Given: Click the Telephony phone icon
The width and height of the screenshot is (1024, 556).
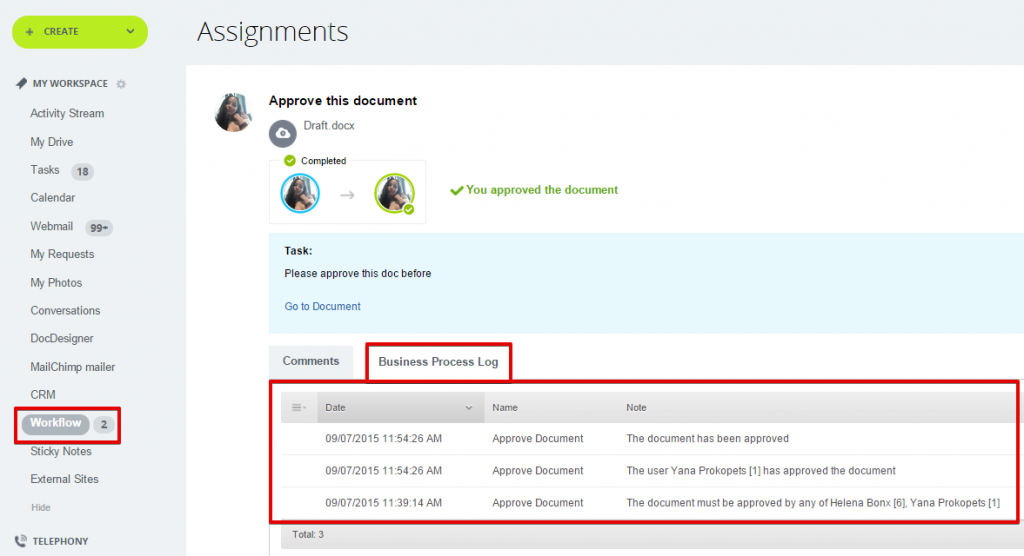Looking at the screenshot, I should (21, 541).
